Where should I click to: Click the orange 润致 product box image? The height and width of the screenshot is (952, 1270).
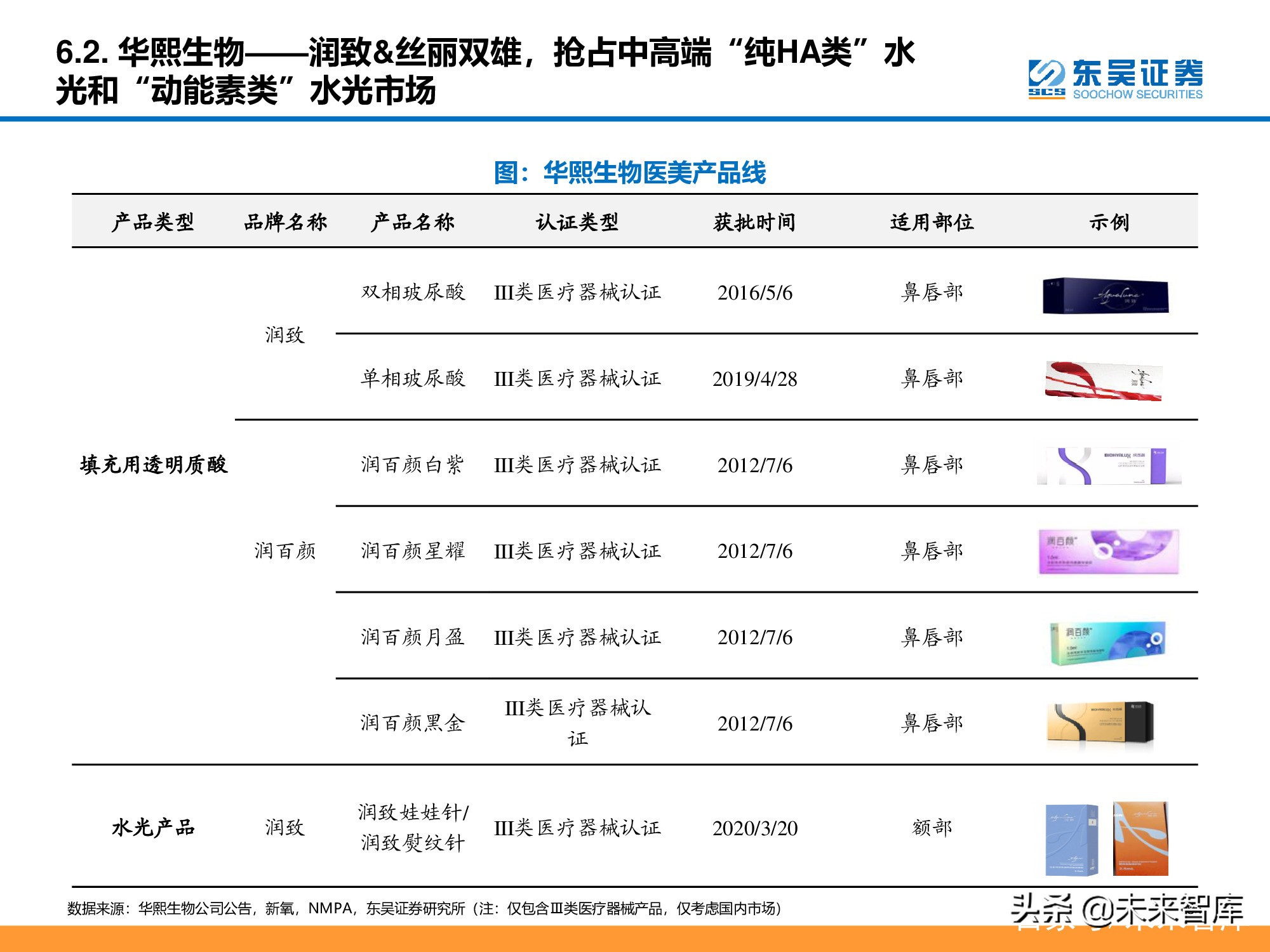(x=1140, y=838)
